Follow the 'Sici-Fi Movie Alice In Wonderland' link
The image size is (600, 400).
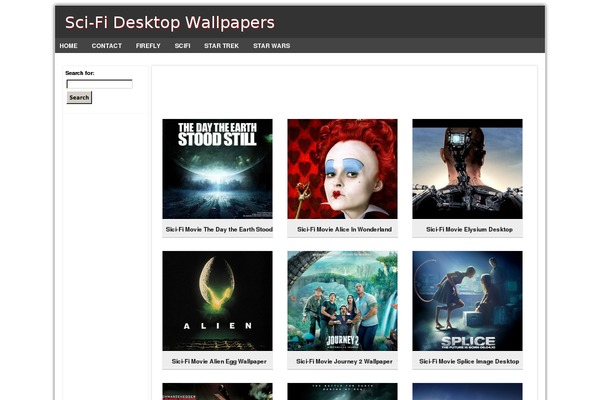point(344,229)
